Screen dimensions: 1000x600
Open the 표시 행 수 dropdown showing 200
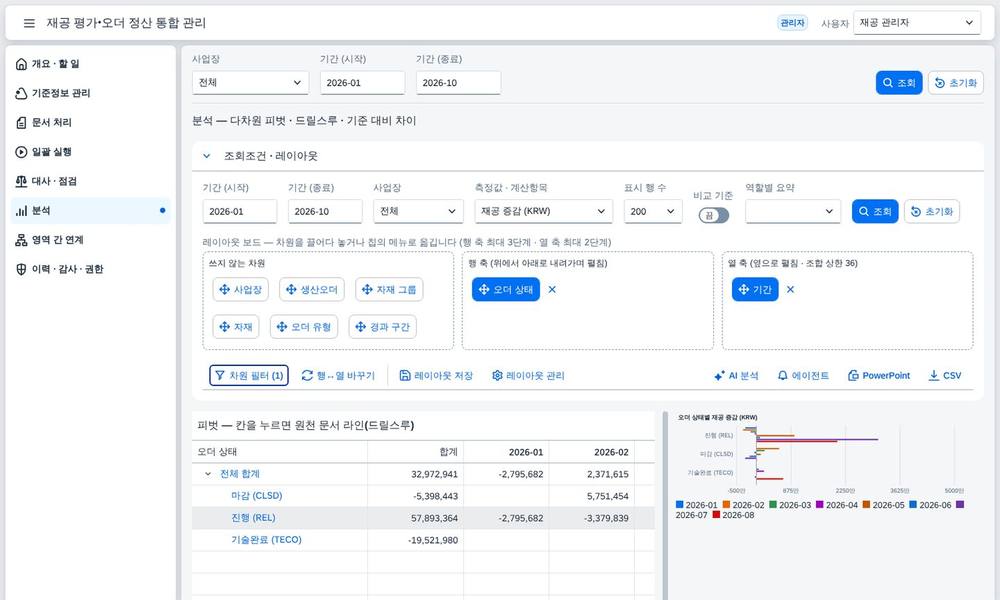pyautogui.click(x=652, y=212)
